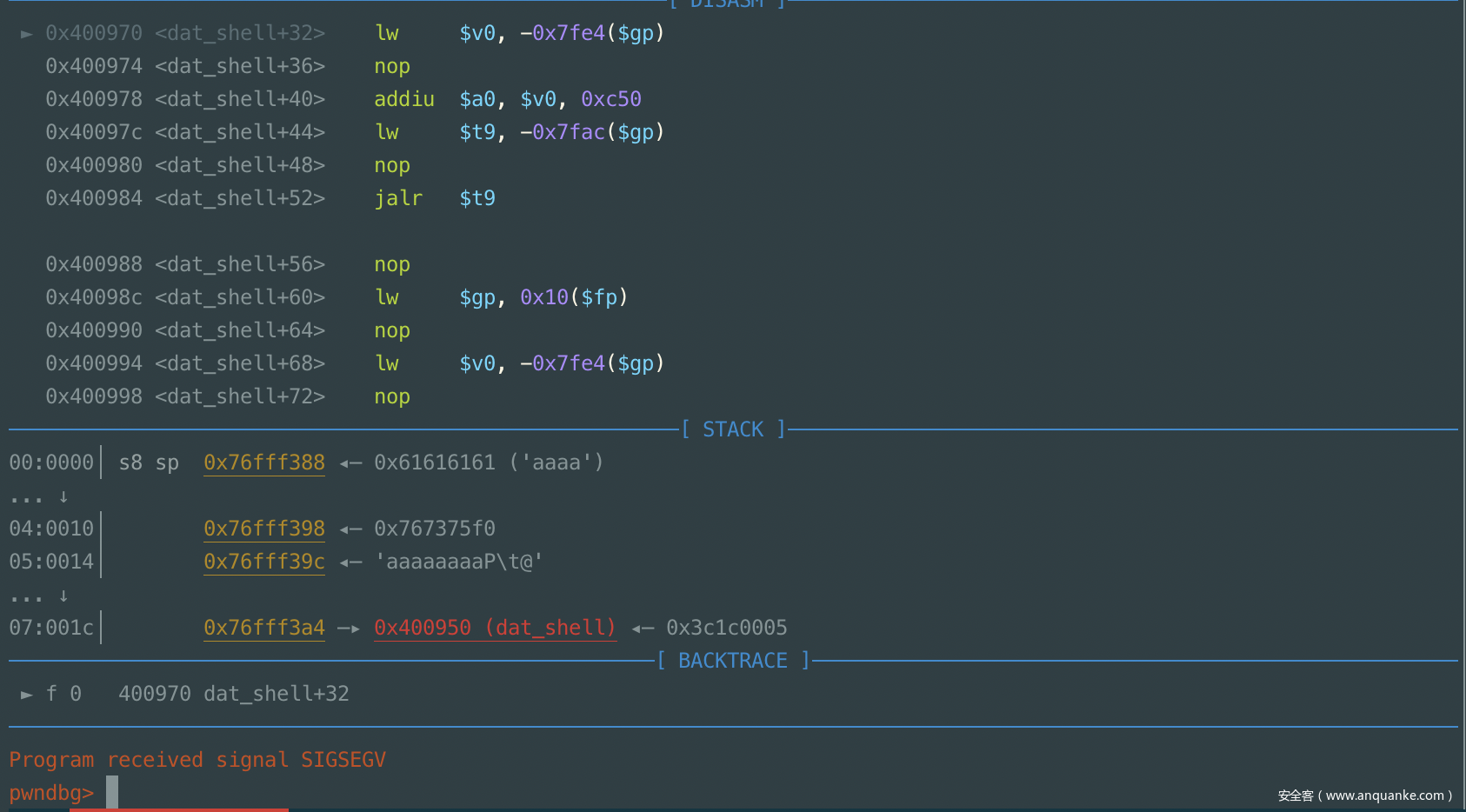Click the jalr $t9 instruction line
Screen dimensions: 1466x812
tap(434, 198)
